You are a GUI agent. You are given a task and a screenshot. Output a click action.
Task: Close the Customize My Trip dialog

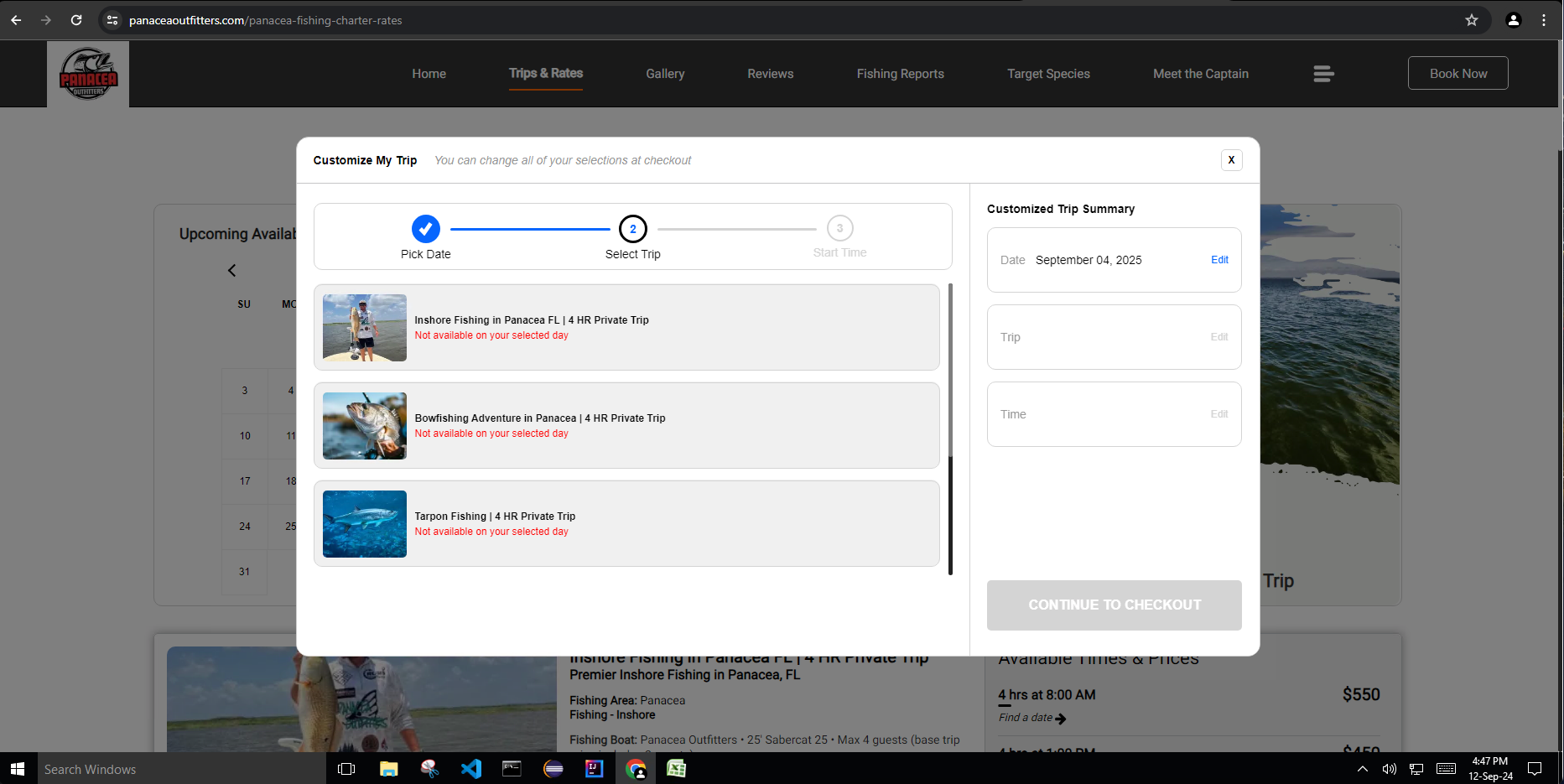pos(1231,160)
